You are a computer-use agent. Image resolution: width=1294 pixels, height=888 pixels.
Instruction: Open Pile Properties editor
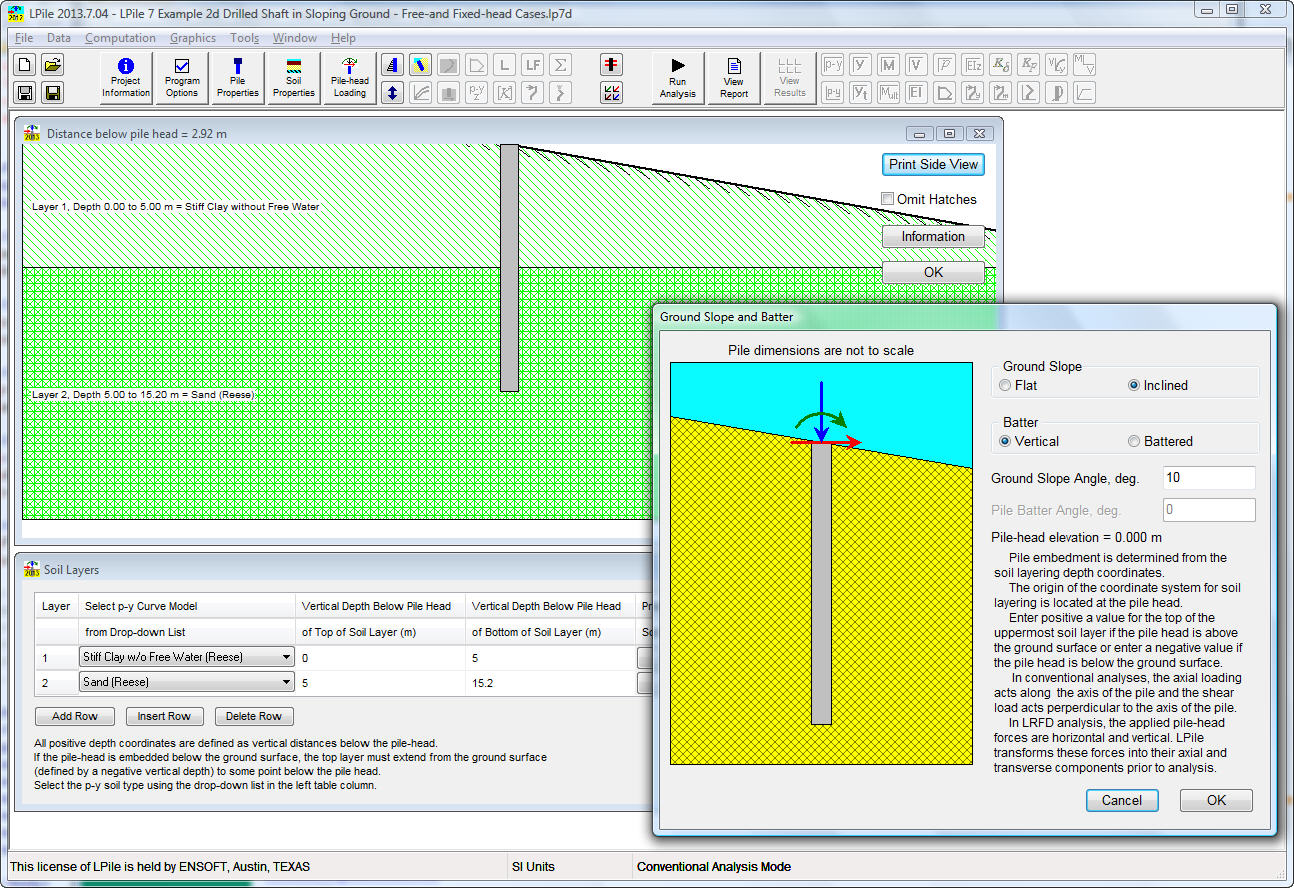click(238, 78)
